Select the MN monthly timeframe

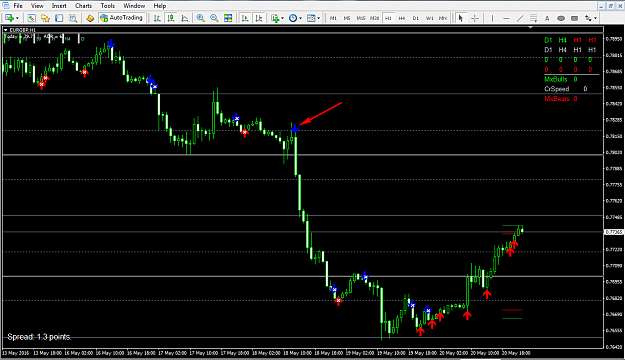coord(443,18)
